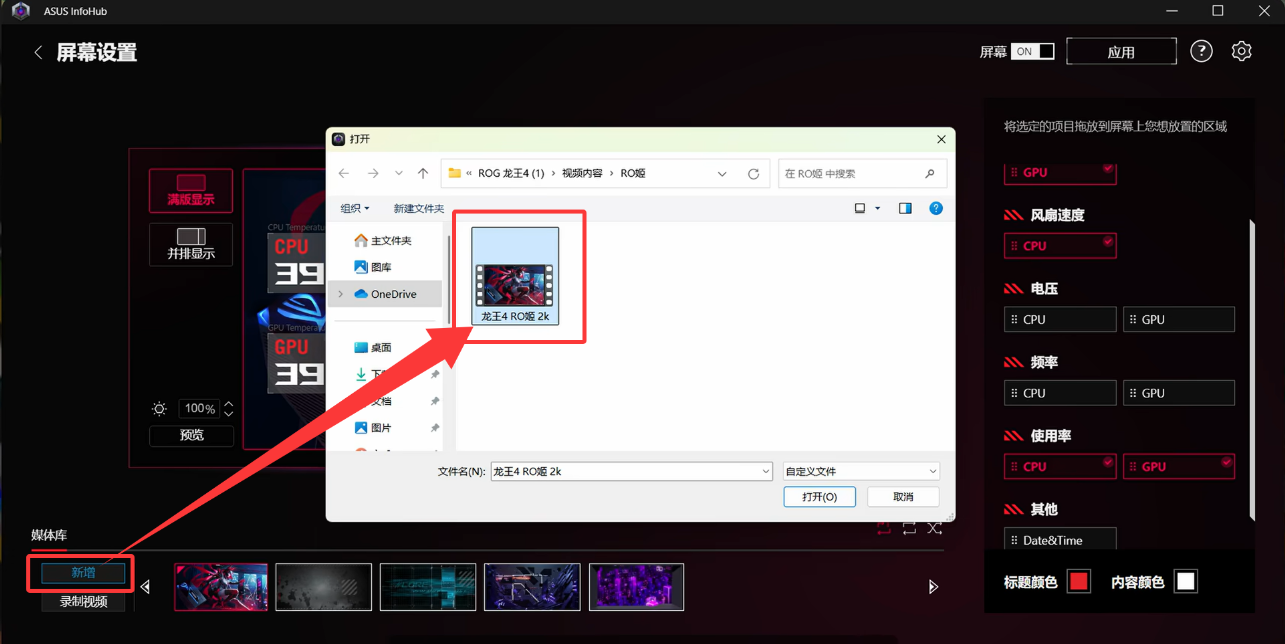Click the shuffle playback icon

(935, 528)
